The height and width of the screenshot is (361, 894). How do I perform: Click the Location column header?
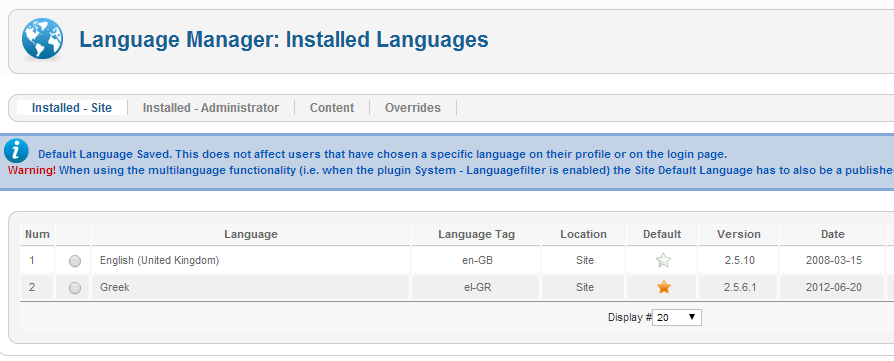pyautogui.click(x=583, y=234)
